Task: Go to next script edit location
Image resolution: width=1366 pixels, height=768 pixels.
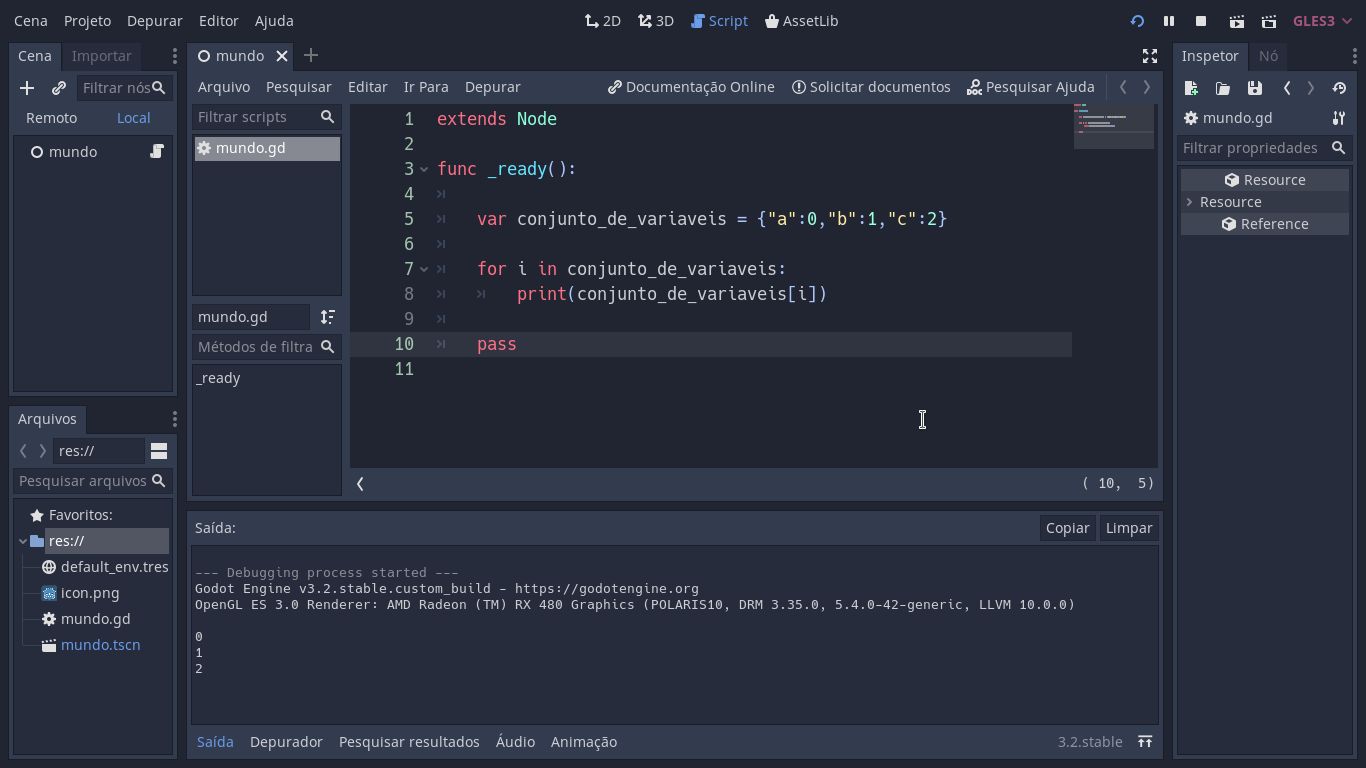Action: click(1147, 87)
